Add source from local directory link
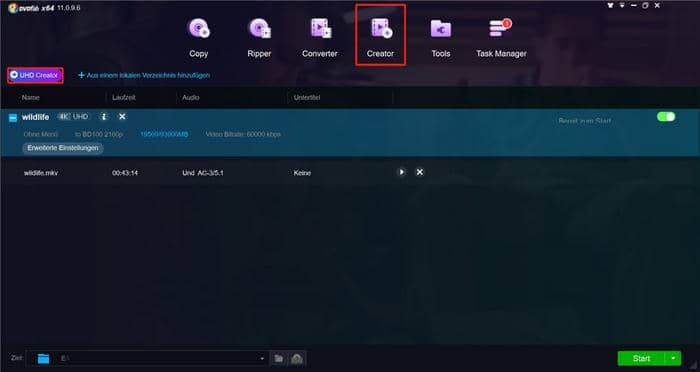 click(x=144, y=75)
